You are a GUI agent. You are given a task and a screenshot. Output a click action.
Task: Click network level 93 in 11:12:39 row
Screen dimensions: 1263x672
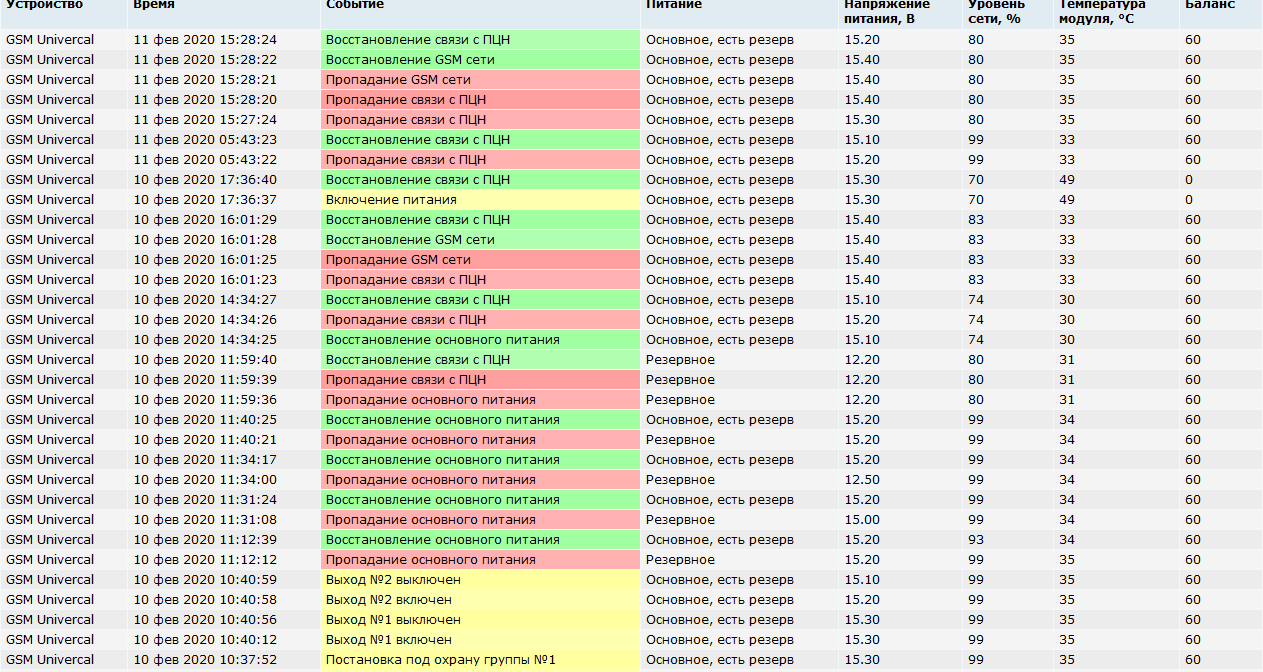(x=976, y=540)
